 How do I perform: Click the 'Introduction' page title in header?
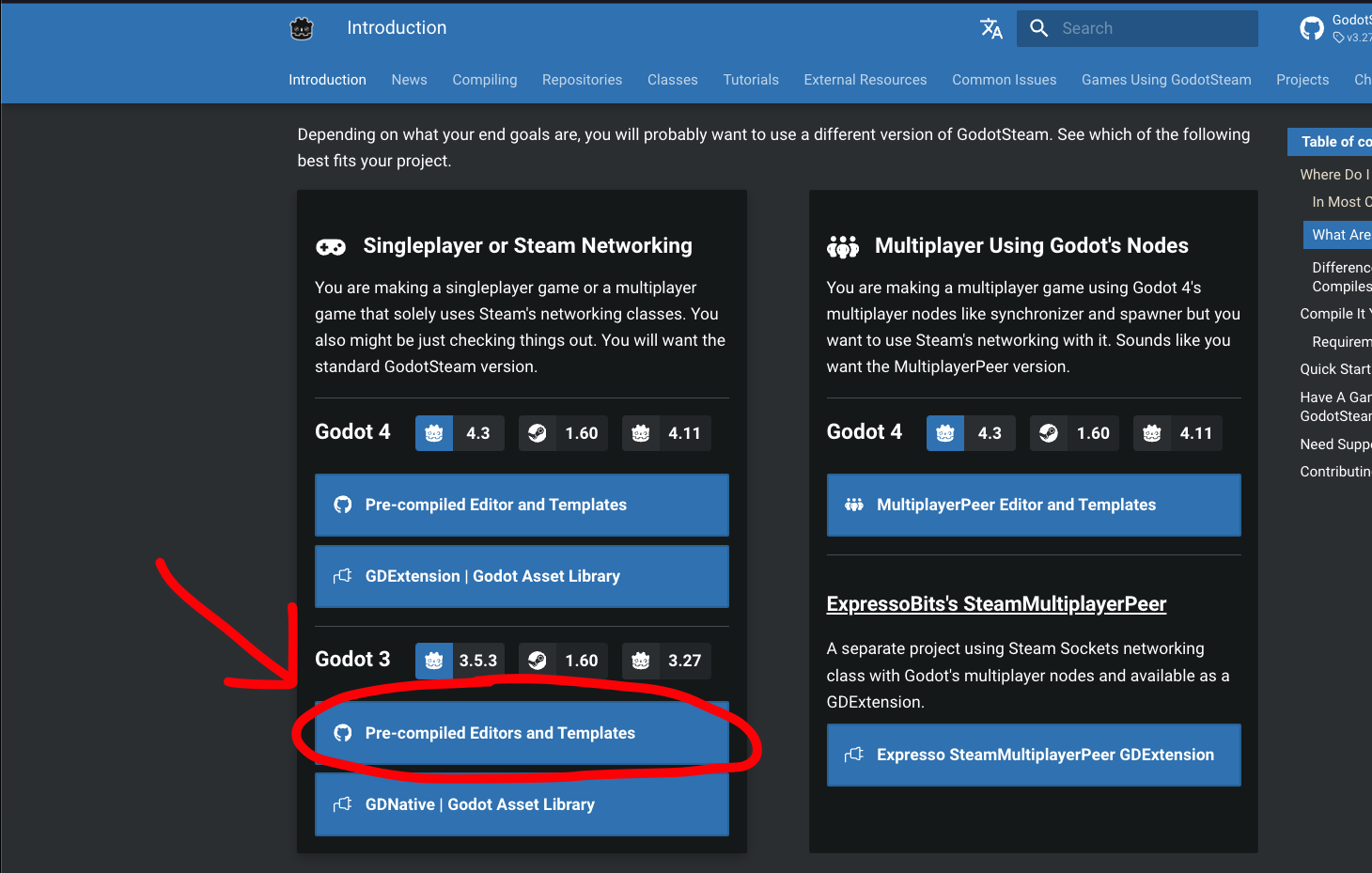point(397,28)
